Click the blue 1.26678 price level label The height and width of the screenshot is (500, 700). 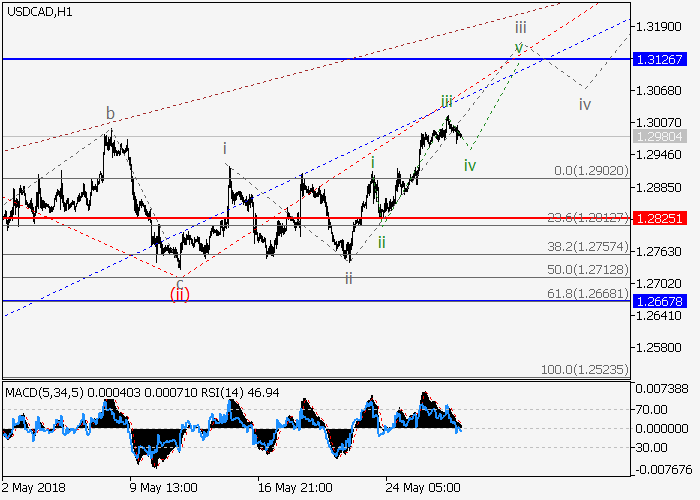coord(659,300)
